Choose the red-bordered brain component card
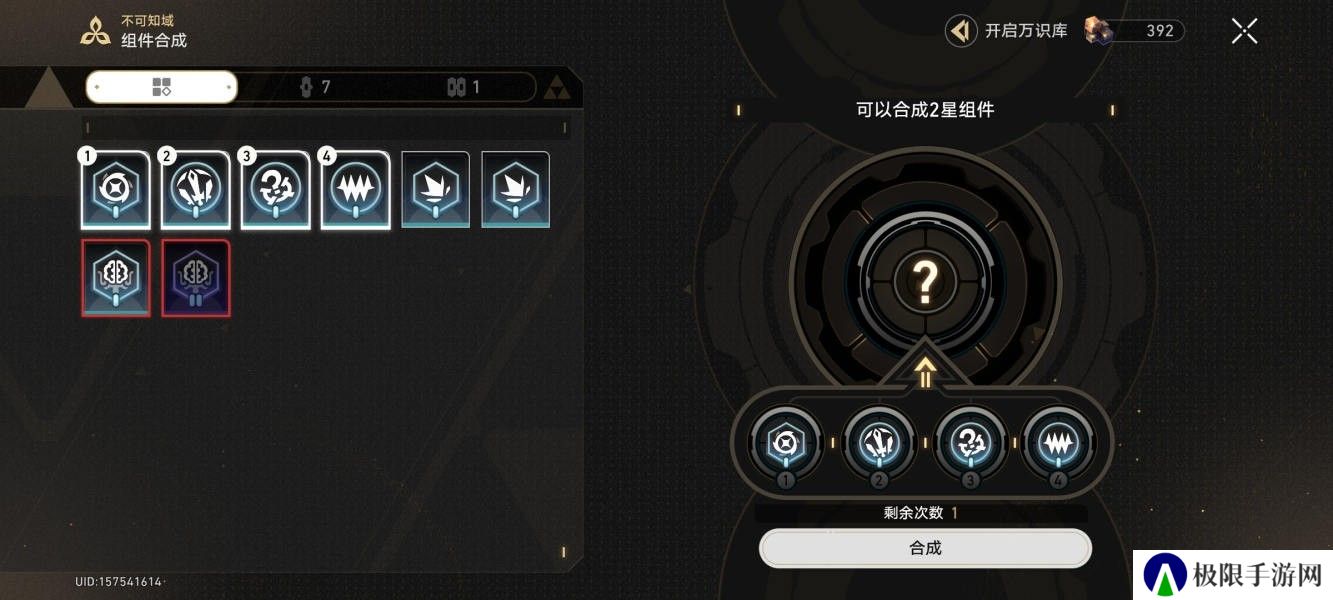This screenshot has width=1333, height=600. point(116,278)
